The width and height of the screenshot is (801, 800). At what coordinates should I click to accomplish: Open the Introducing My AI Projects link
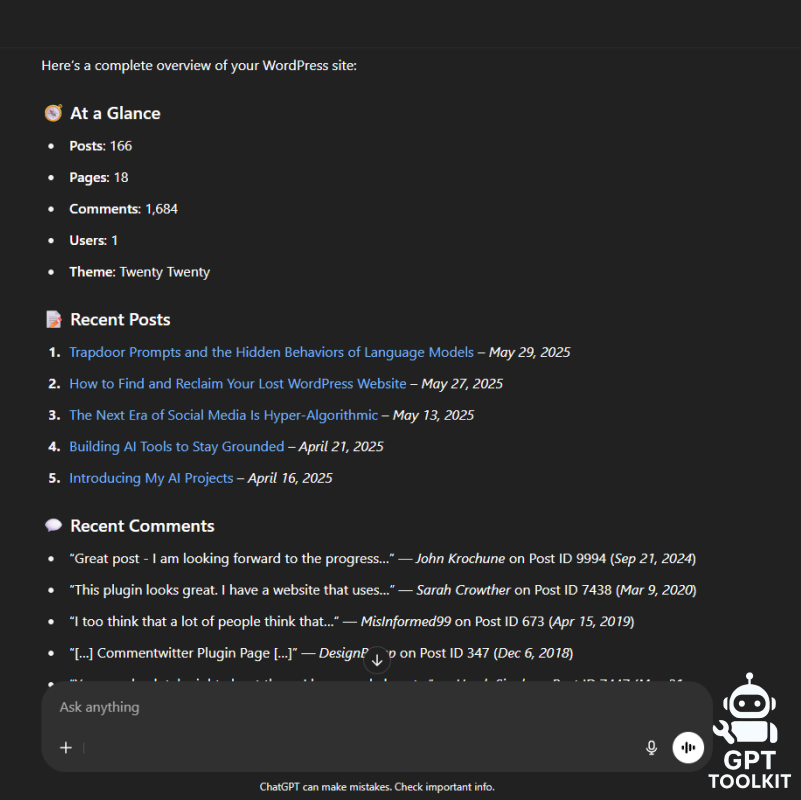[x=151, y=478]
